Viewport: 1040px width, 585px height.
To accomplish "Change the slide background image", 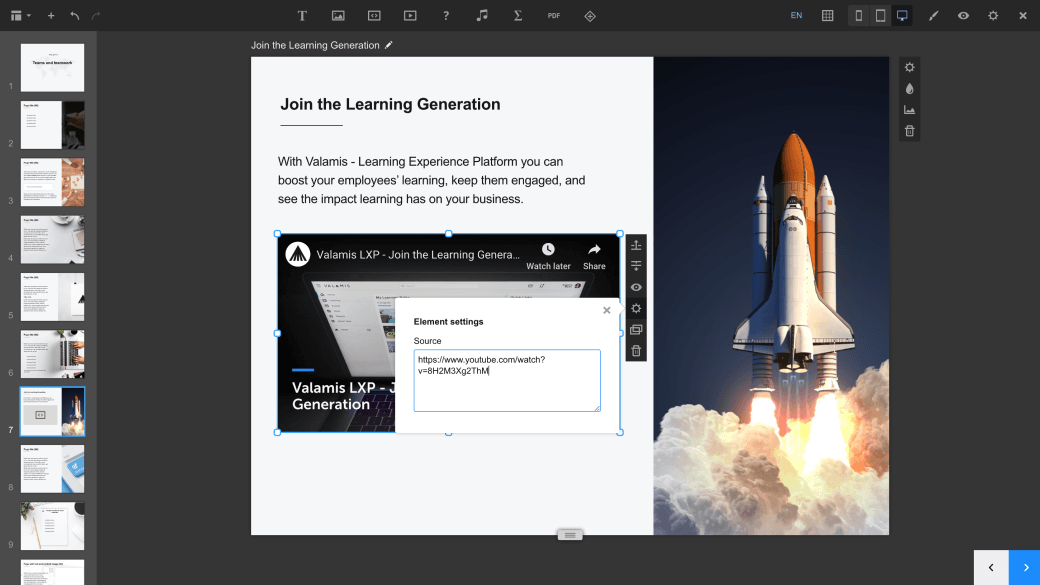I will click(x=909, y=110).
